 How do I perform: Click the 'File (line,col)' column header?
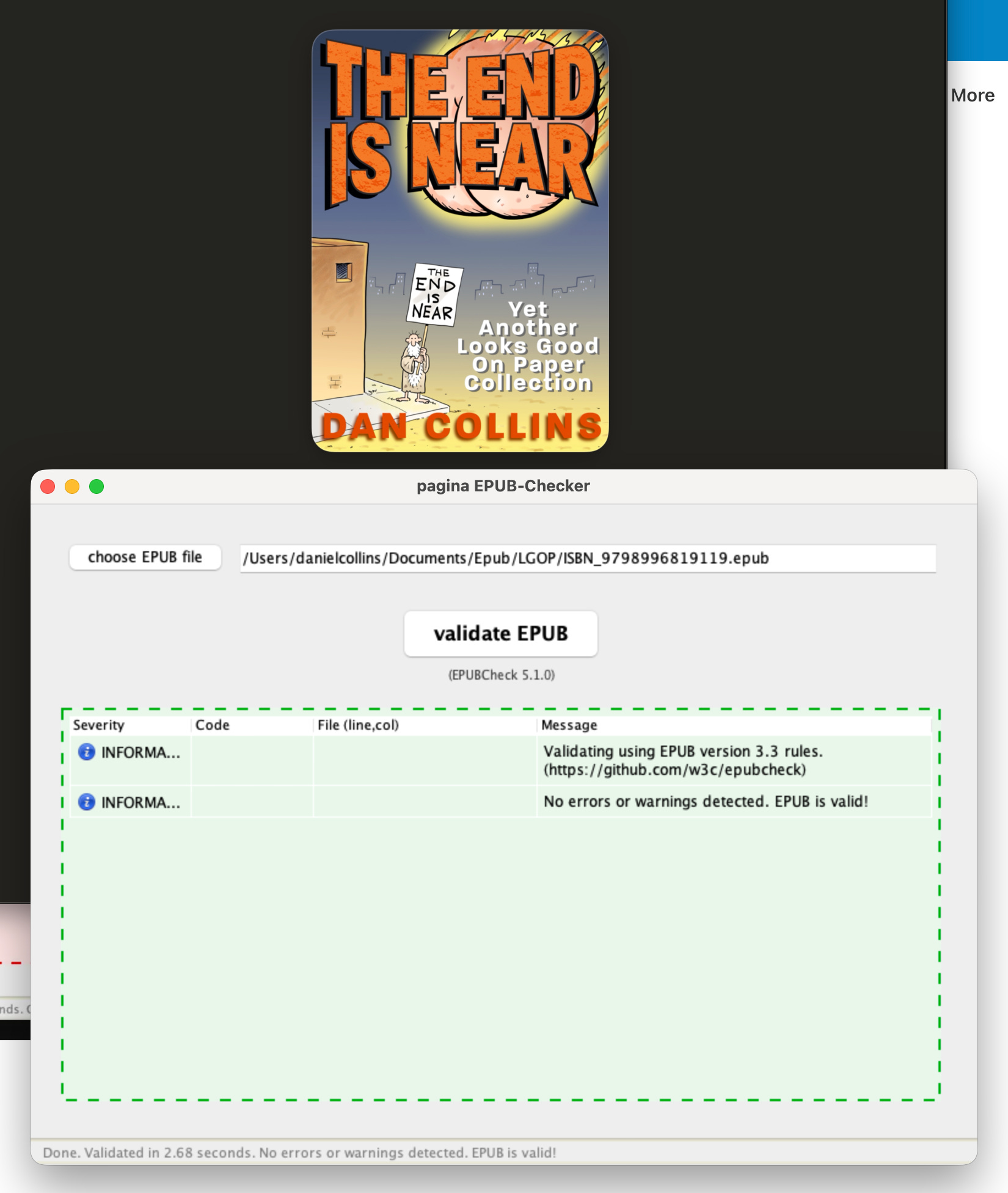click(x=425, y=725)
